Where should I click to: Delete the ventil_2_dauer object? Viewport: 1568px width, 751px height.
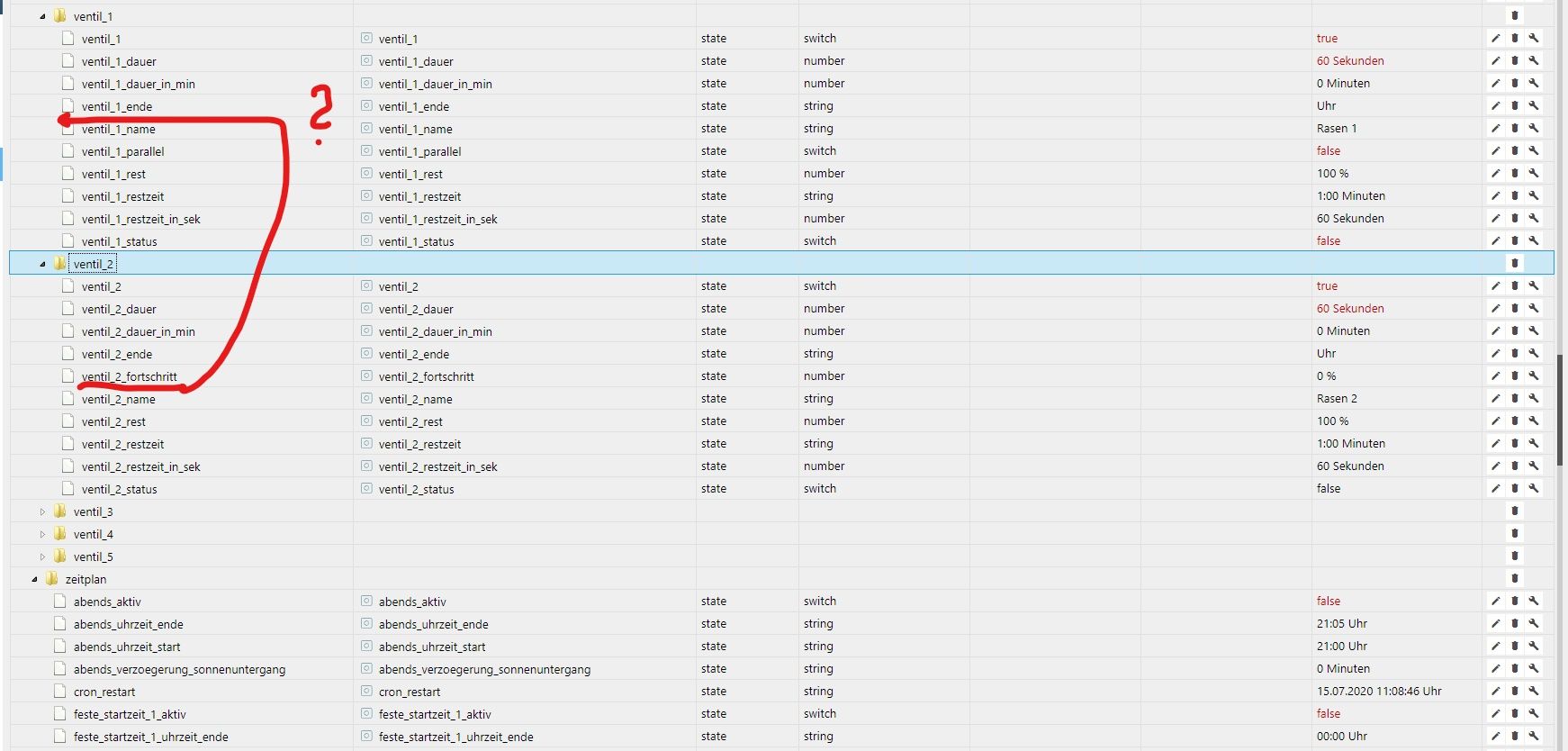click(x=1515, y=308)
